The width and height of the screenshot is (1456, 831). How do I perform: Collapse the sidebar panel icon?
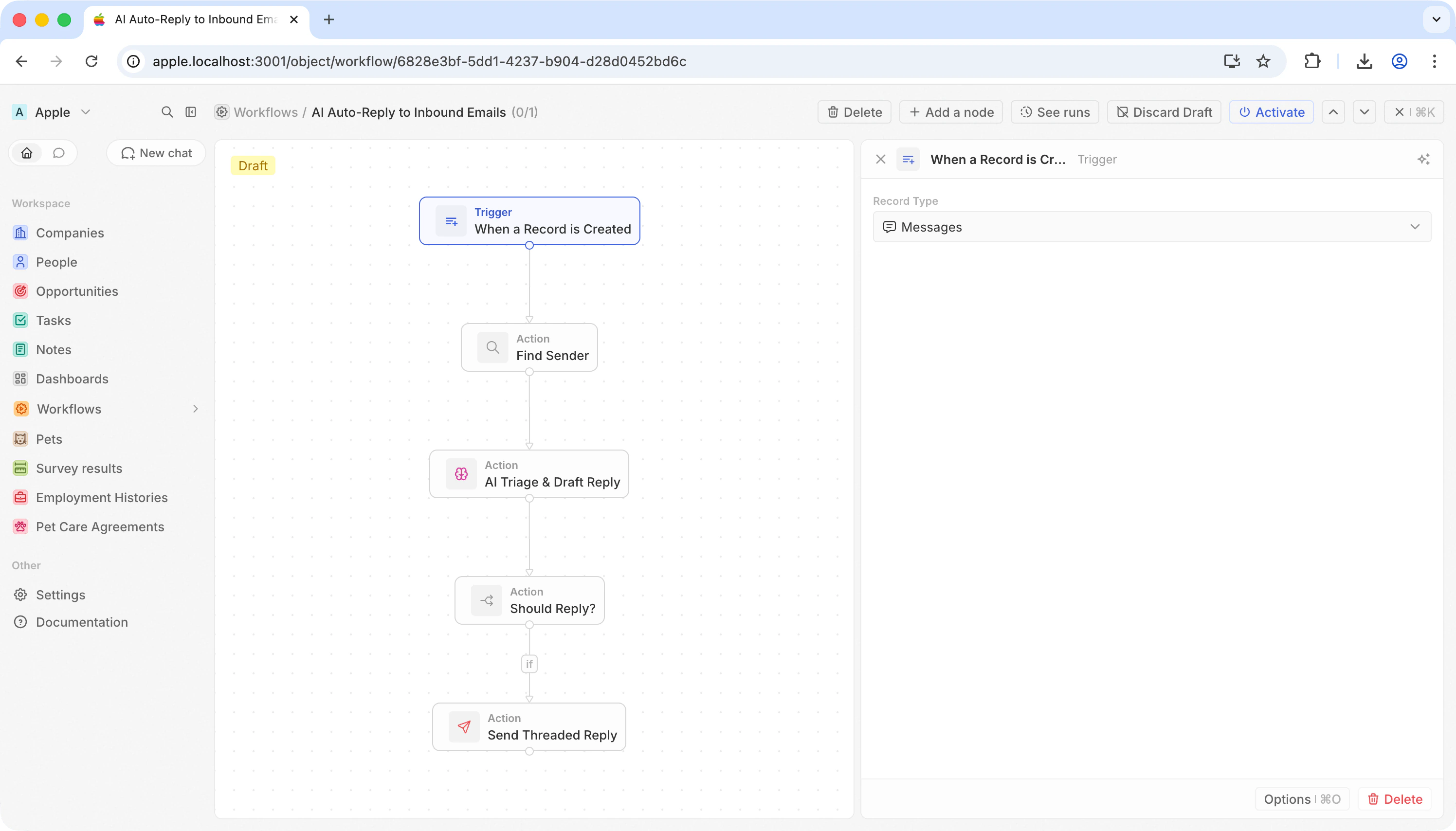click(x=191, y=112)
